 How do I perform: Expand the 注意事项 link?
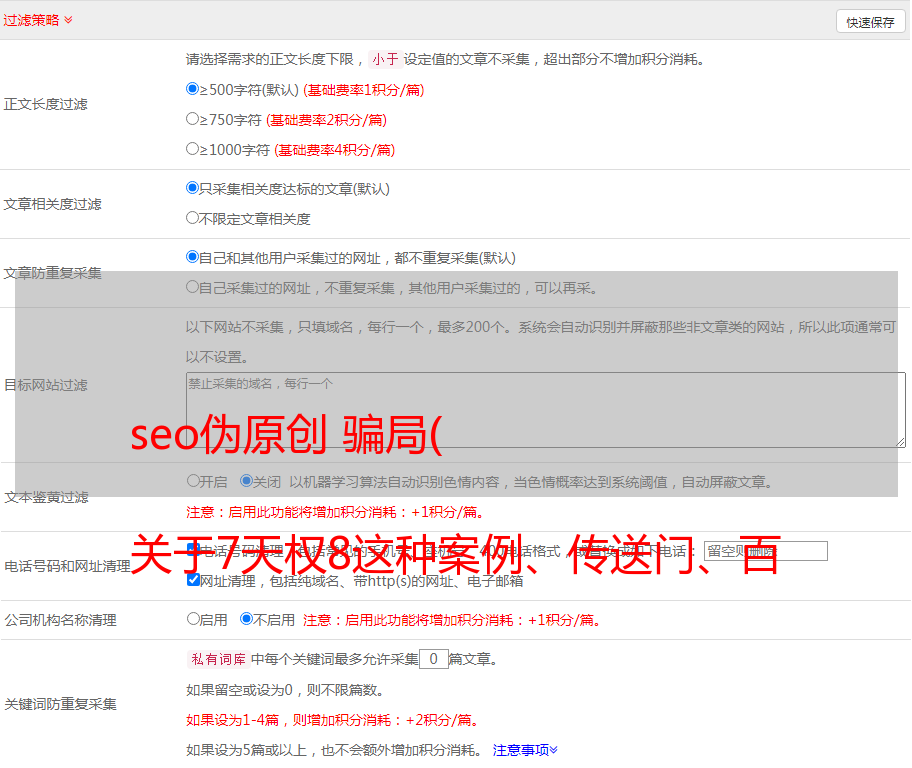click(x=525, y=750)
